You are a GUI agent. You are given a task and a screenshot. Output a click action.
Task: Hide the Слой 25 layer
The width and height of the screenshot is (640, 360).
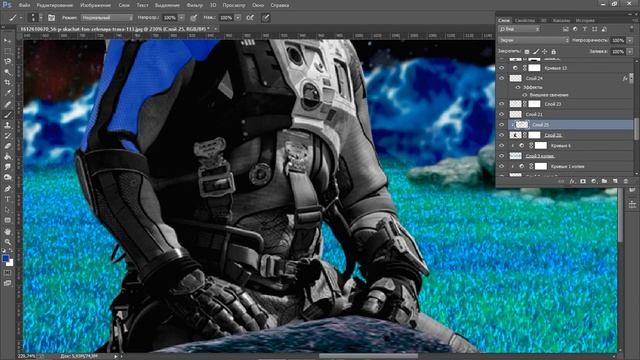[502, 124]
